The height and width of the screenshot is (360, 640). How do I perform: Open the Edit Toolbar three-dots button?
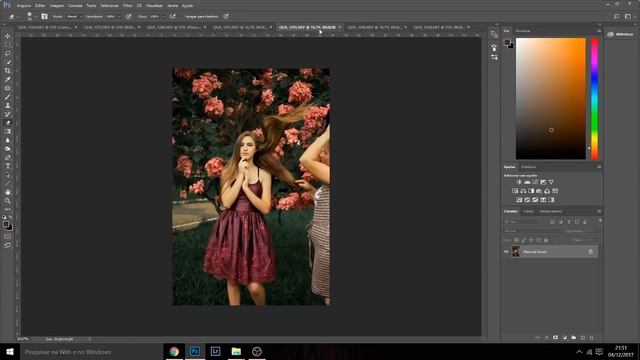[8, 209]
